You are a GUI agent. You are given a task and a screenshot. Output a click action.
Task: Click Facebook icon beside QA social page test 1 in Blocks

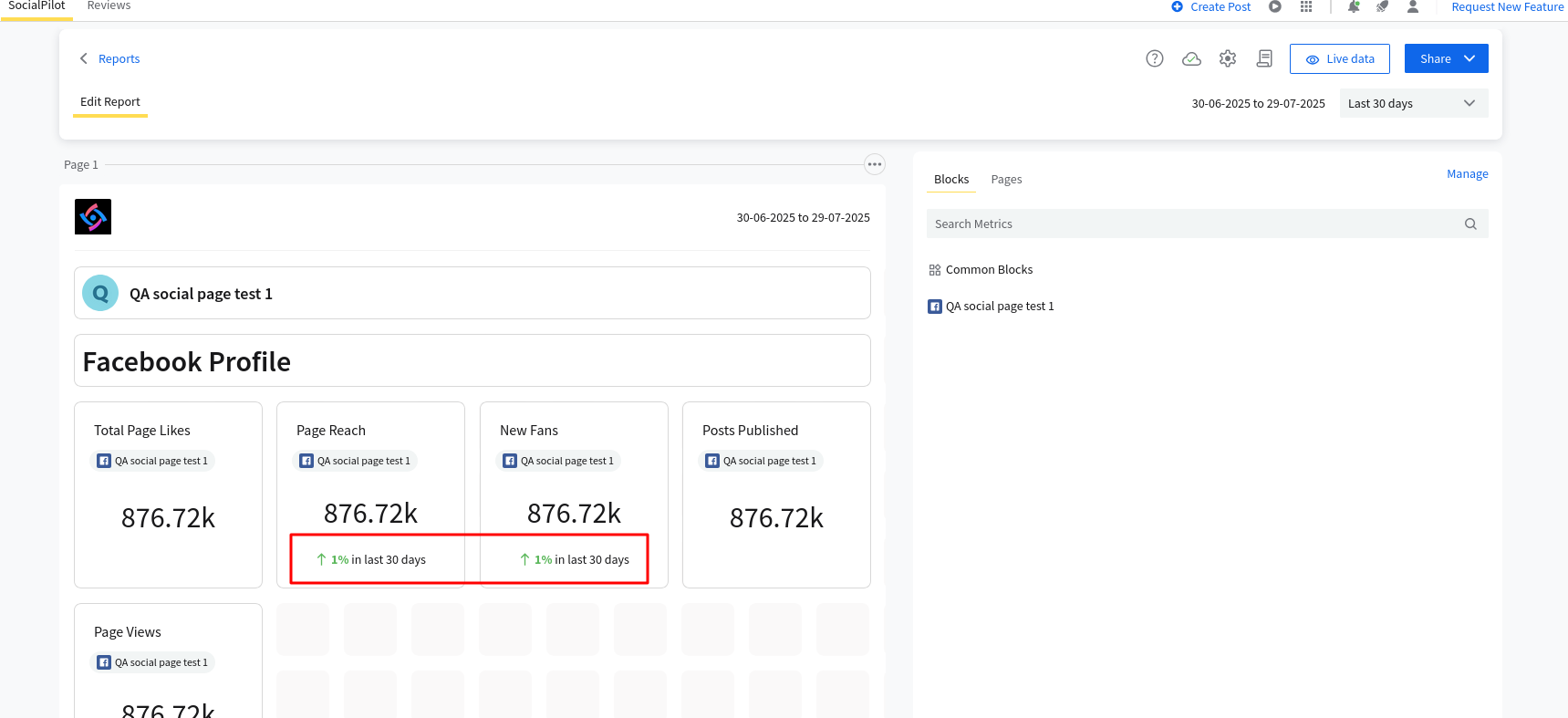(935, 307)
